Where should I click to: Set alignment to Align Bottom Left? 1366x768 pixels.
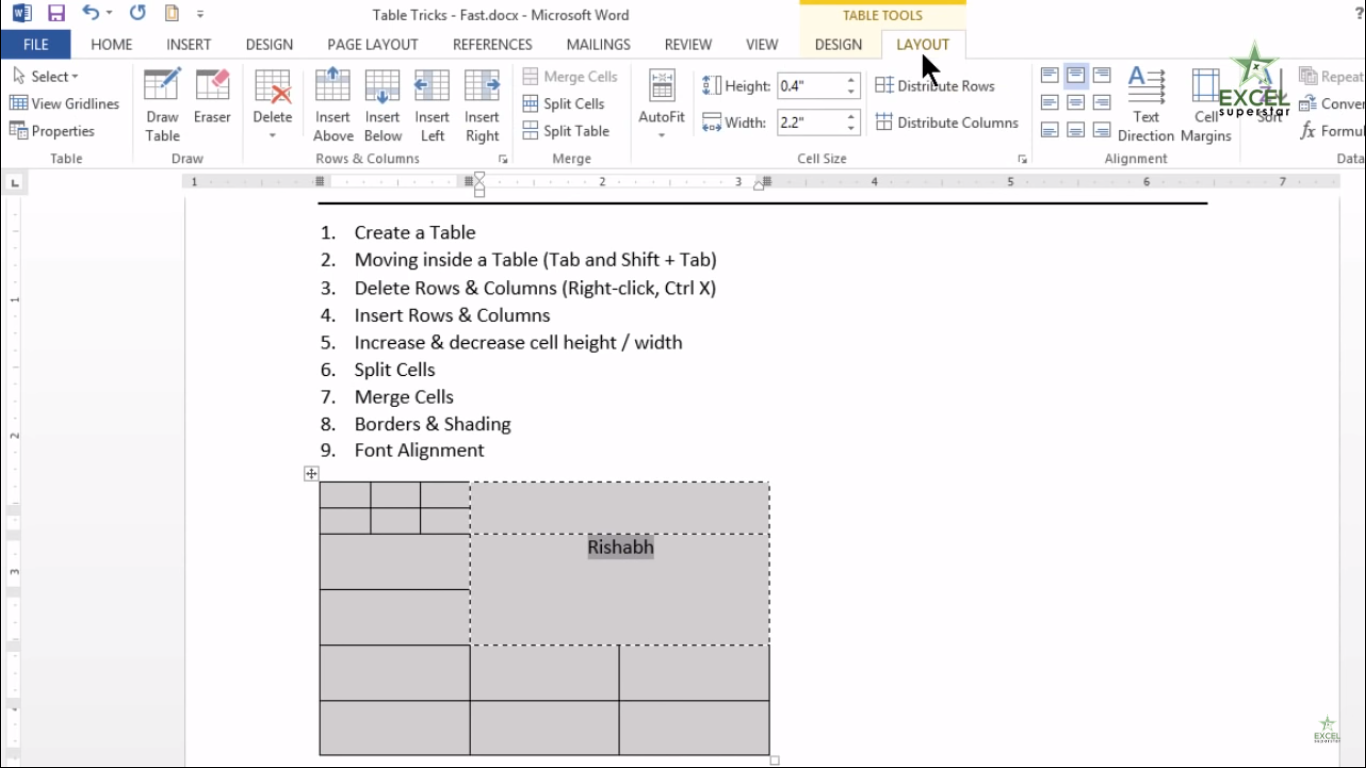(1049, 129)
